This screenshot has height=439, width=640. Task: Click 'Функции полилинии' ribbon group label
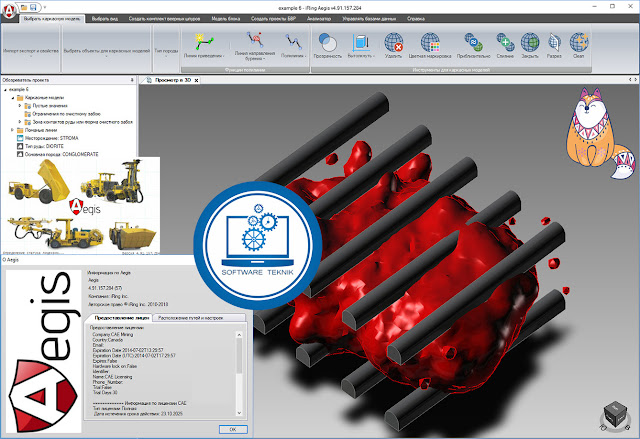[x=245, y=70]
